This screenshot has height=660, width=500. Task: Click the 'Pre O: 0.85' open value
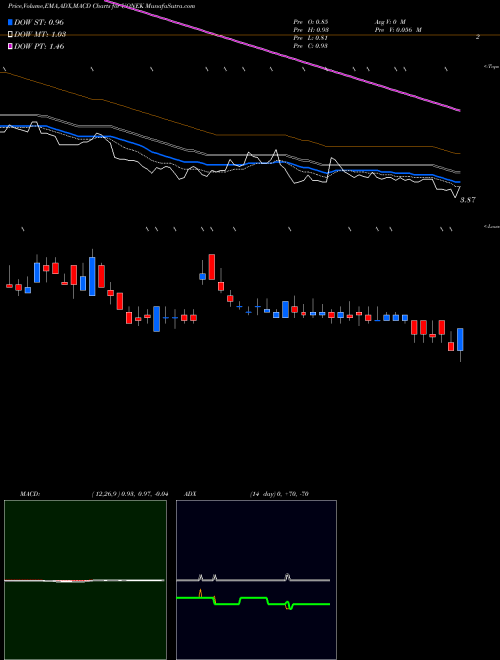pyautogui.click(x=311, y=21)
